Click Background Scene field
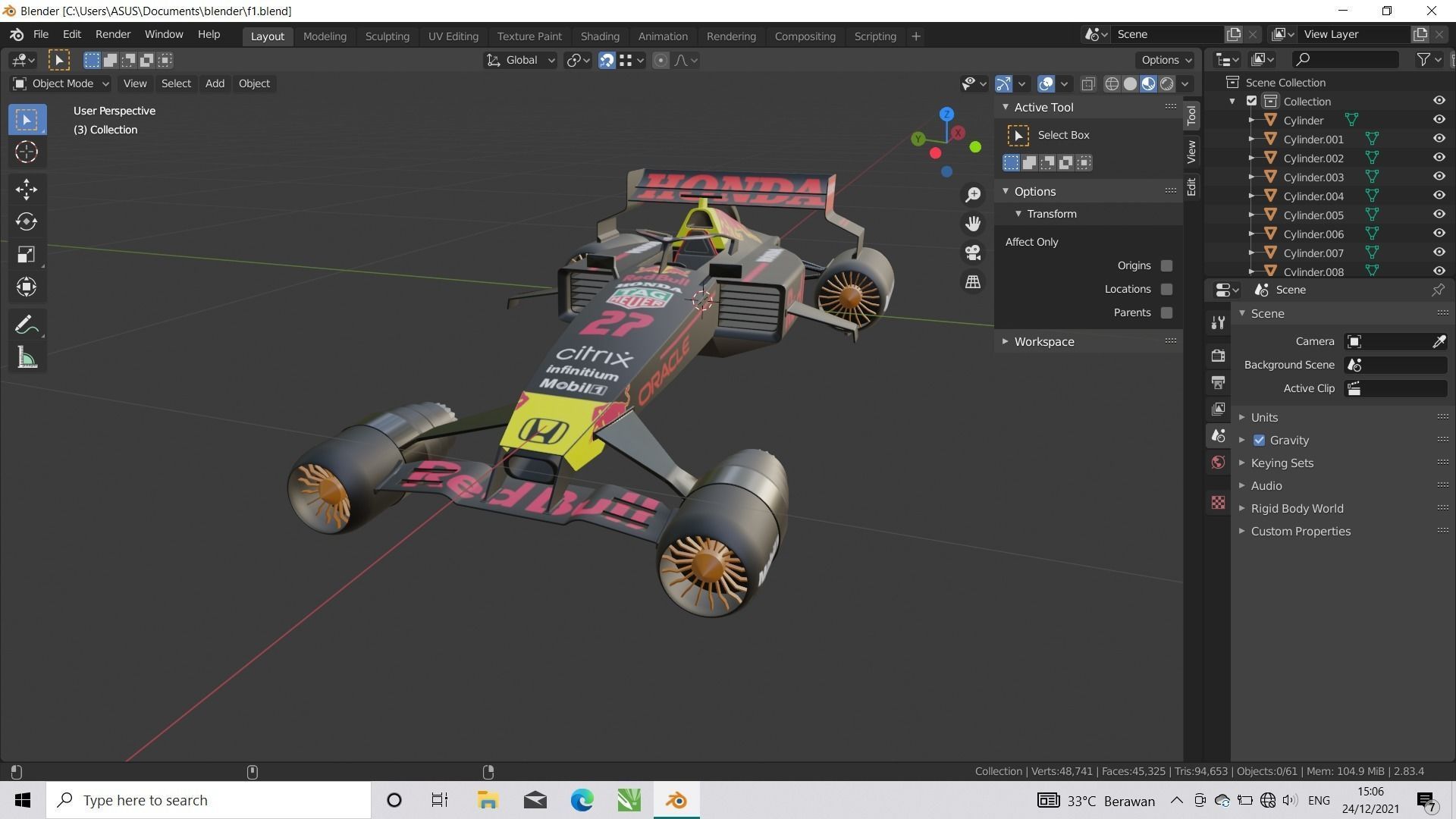Viewport: 1456px width, 819px height. 1395,366
